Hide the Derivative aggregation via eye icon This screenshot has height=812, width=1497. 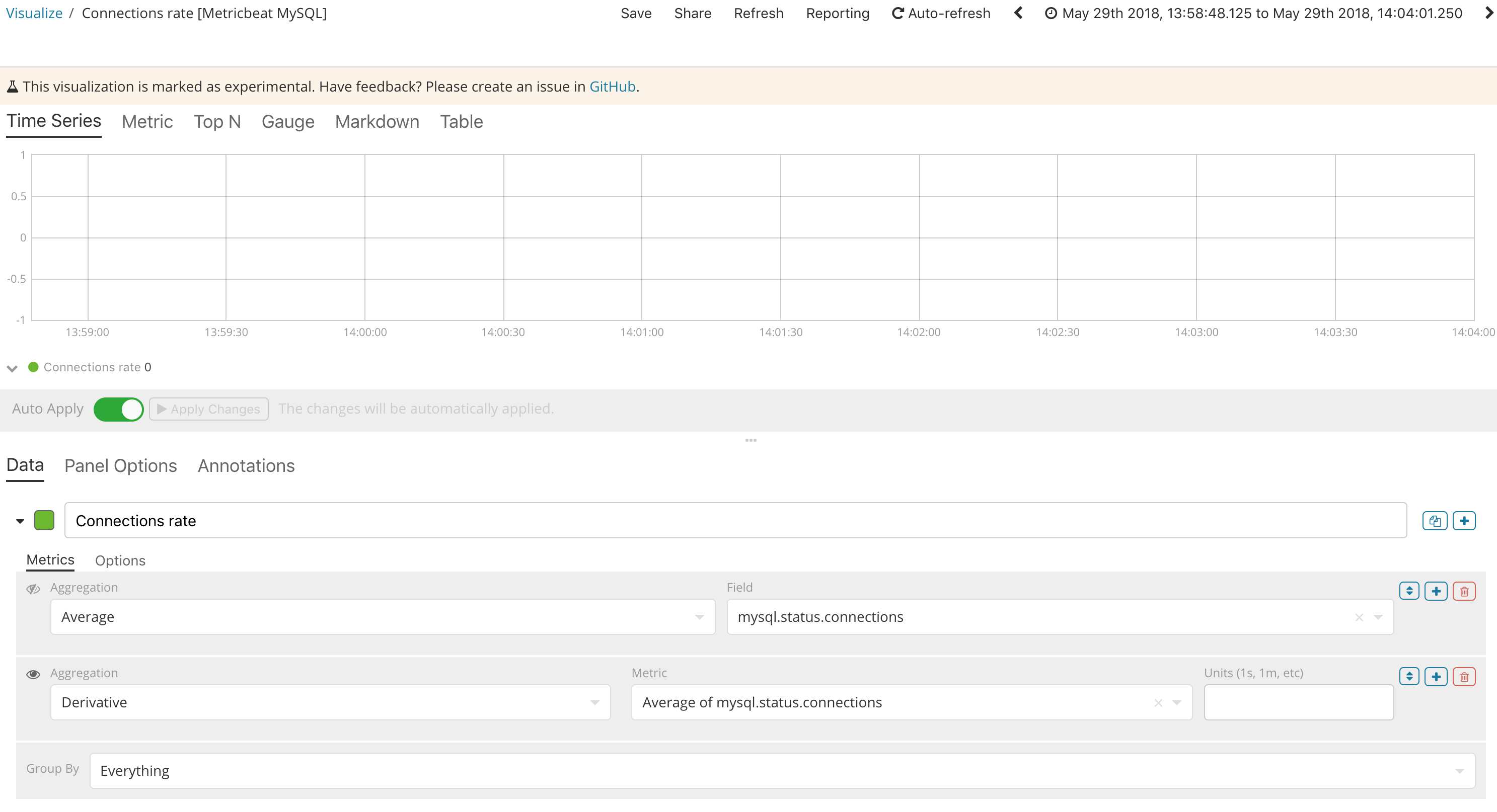(x=33, y=674)
